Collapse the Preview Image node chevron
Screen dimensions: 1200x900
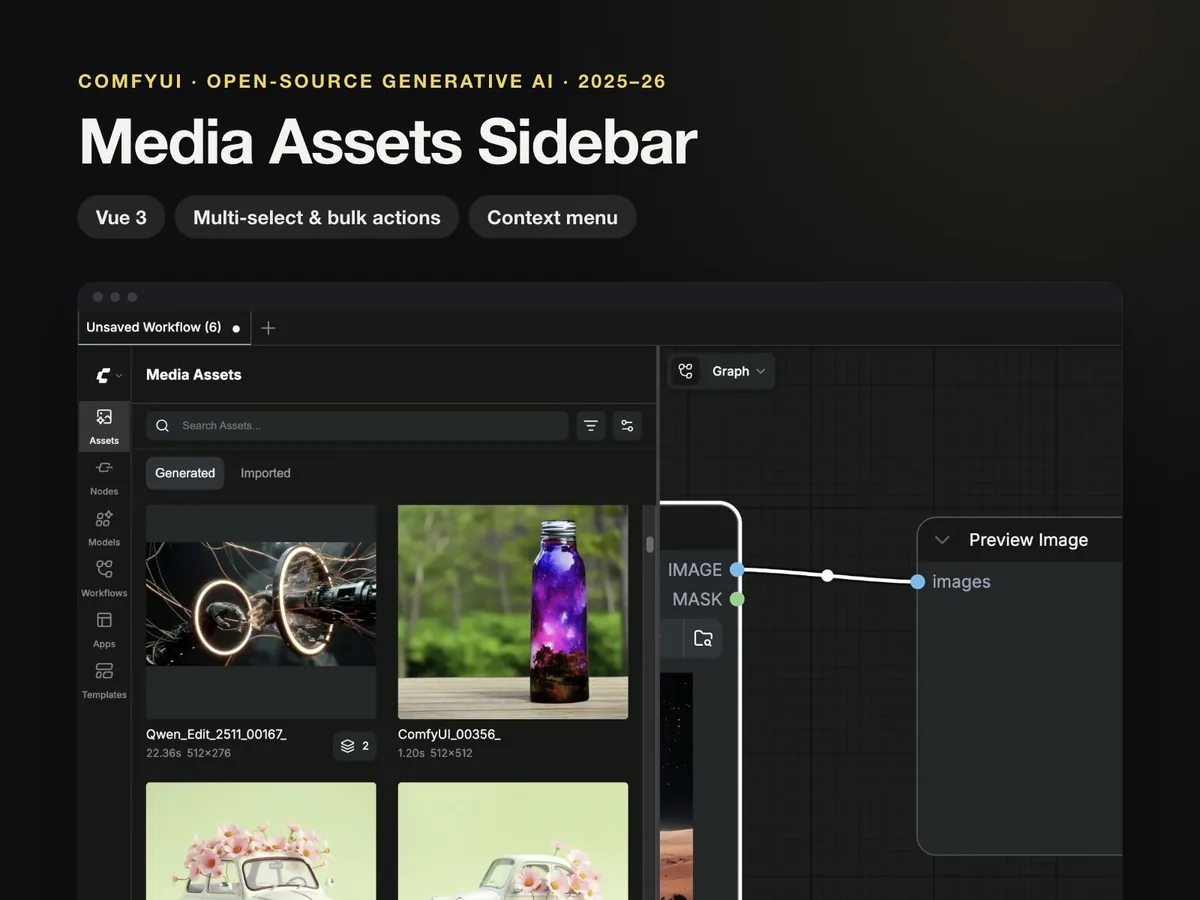click(942, 540)
